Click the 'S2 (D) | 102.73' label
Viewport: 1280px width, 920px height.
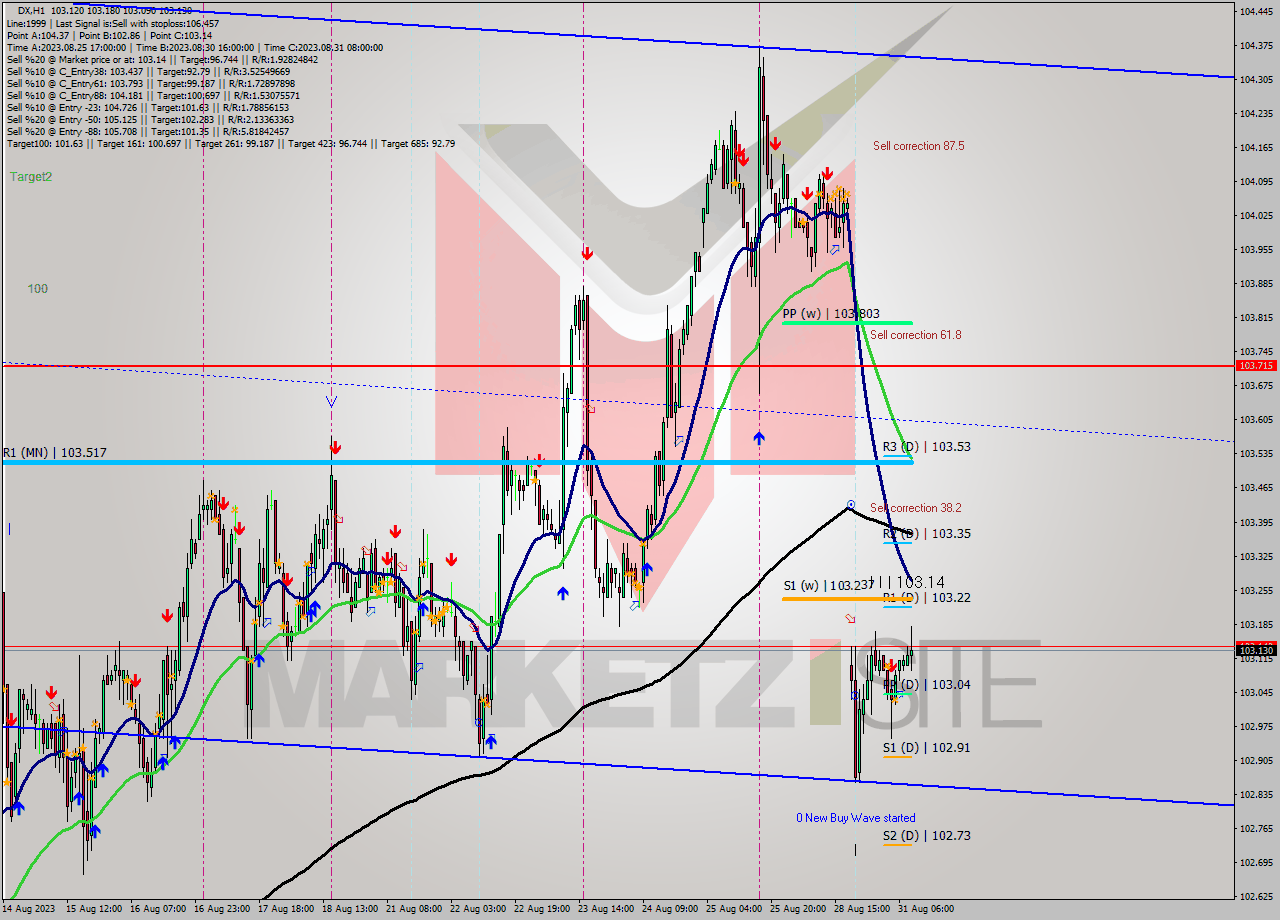(926, 835)
